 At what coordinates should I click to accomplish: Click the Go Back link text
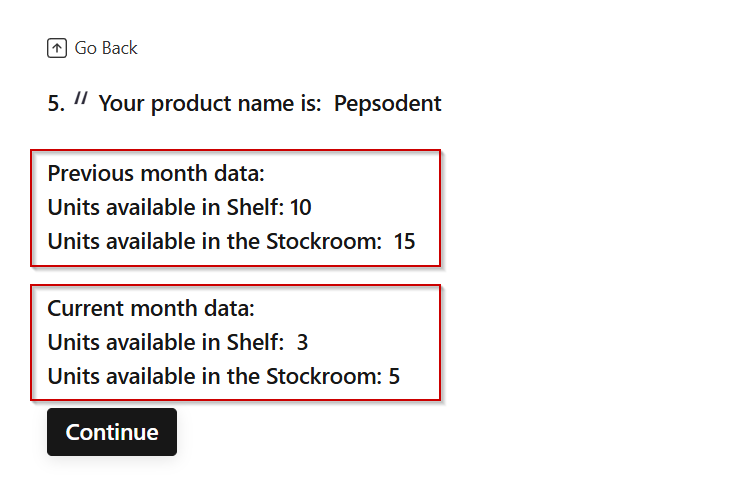point(106,48)
